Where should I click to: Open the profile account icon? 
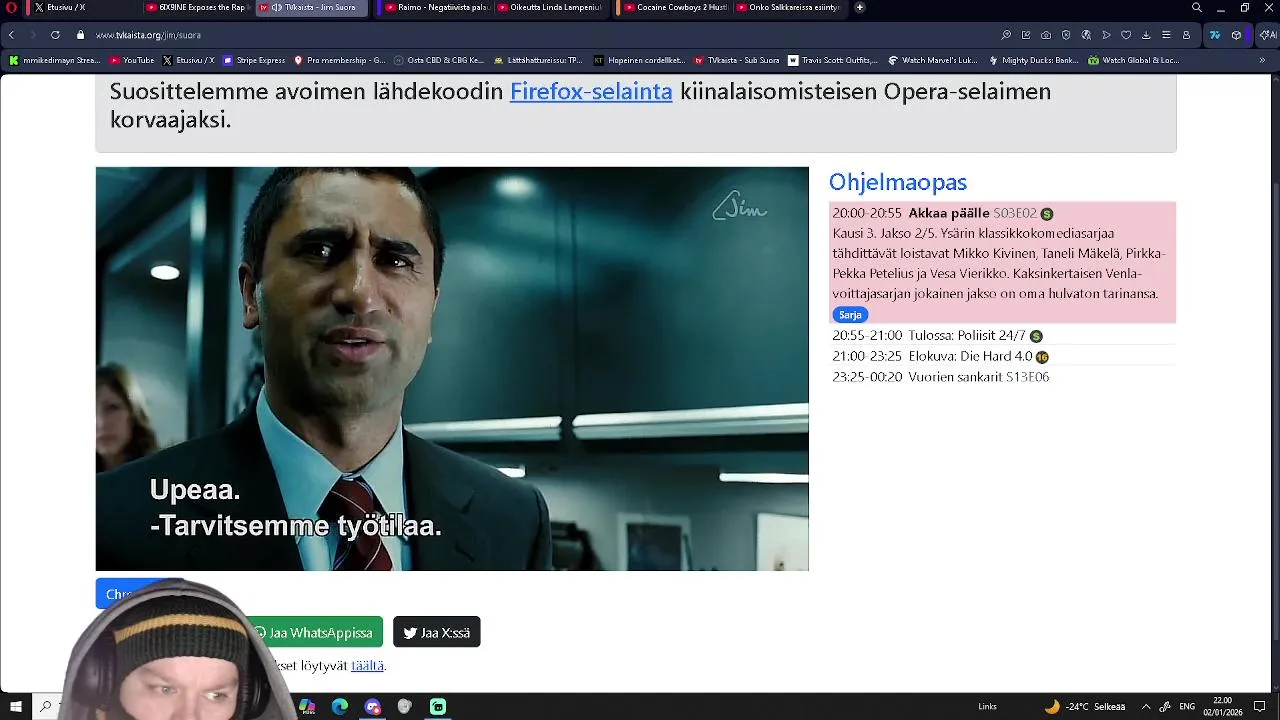1186,35
